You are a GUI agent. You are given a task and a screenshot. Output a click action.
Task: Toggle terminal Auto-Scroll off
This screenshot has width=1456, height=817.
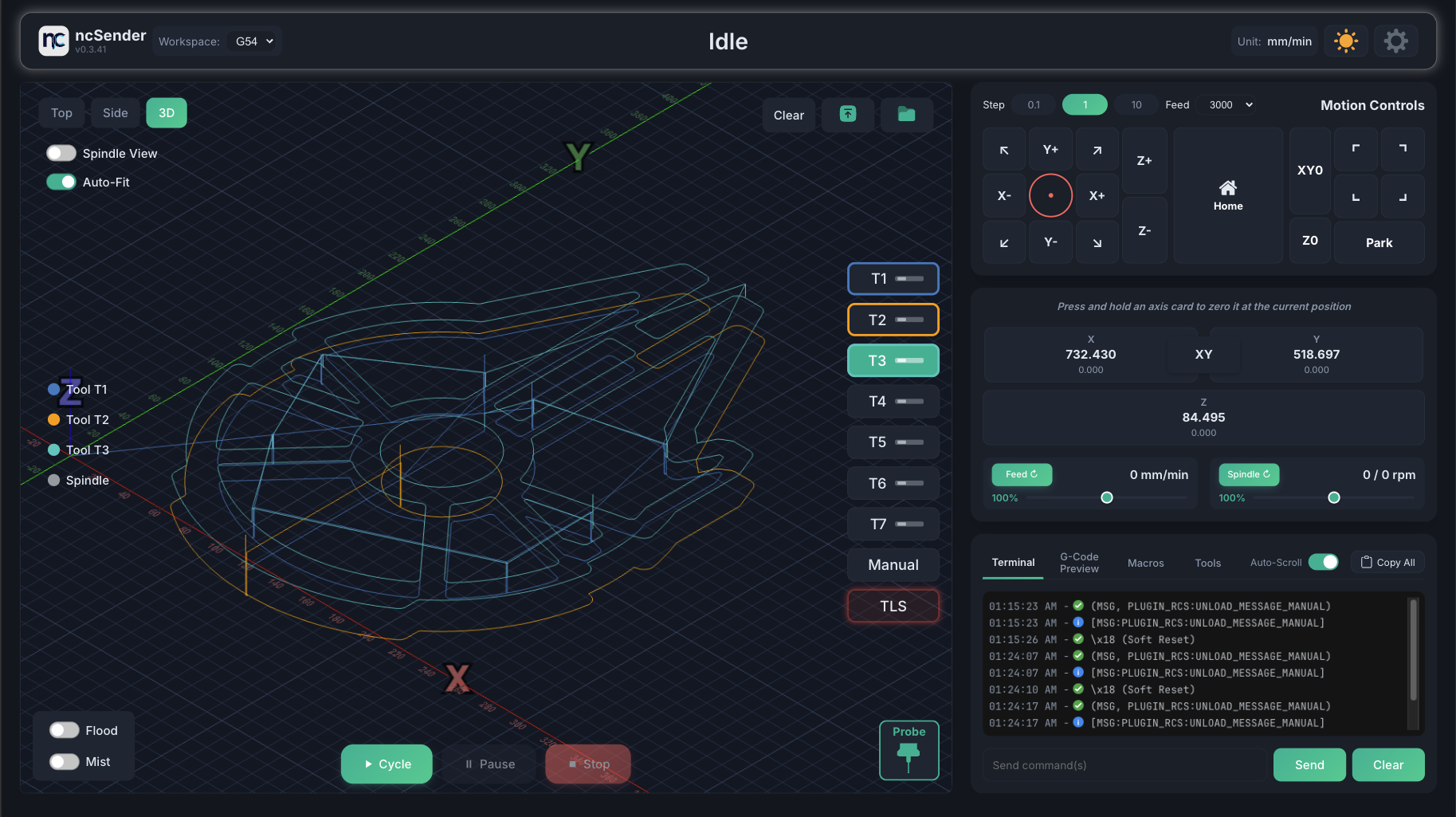1324,562
